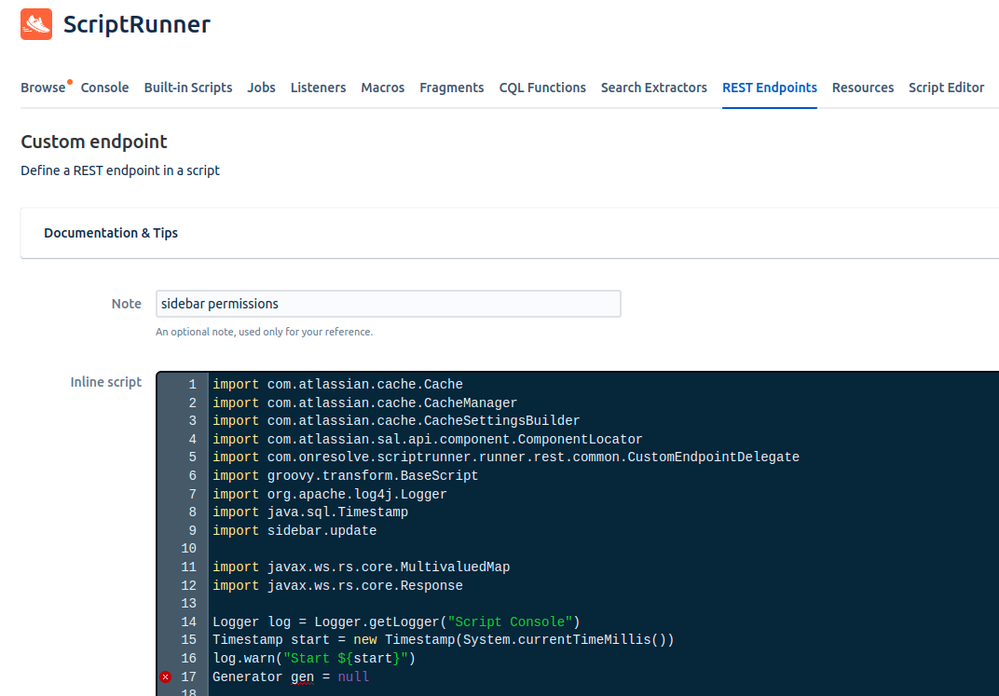This screenshot has height=696, width=999.
Task: Open the Resources tab
Action: (863, 87)
